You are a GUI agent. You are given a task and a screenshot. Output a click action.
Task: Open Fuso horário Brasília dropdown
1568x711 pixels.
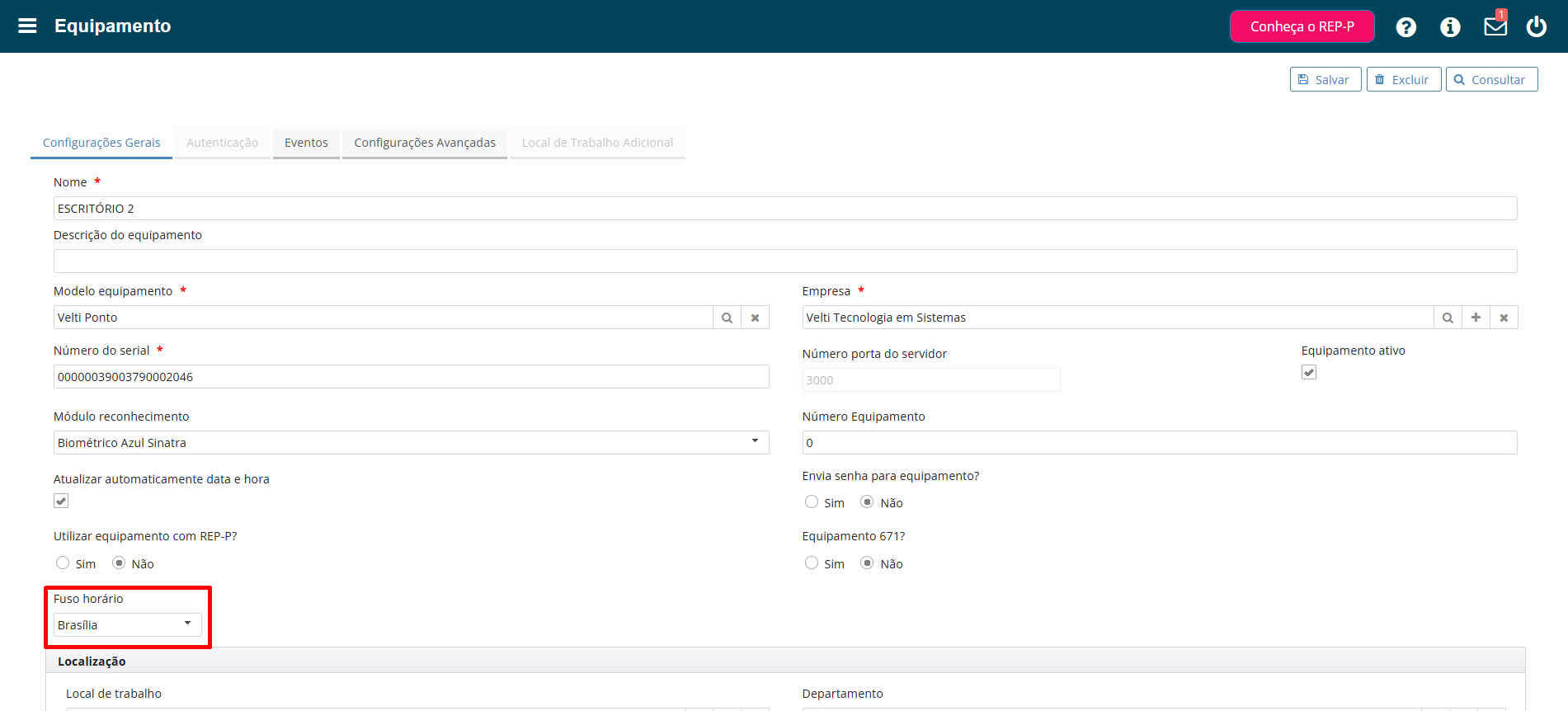pos(128,625)
